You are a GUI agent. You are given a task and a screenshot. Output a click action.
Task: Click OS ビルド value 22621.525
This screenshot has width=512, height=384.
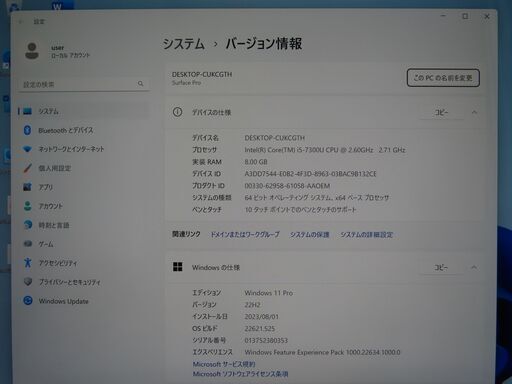(x=260, y=328)
